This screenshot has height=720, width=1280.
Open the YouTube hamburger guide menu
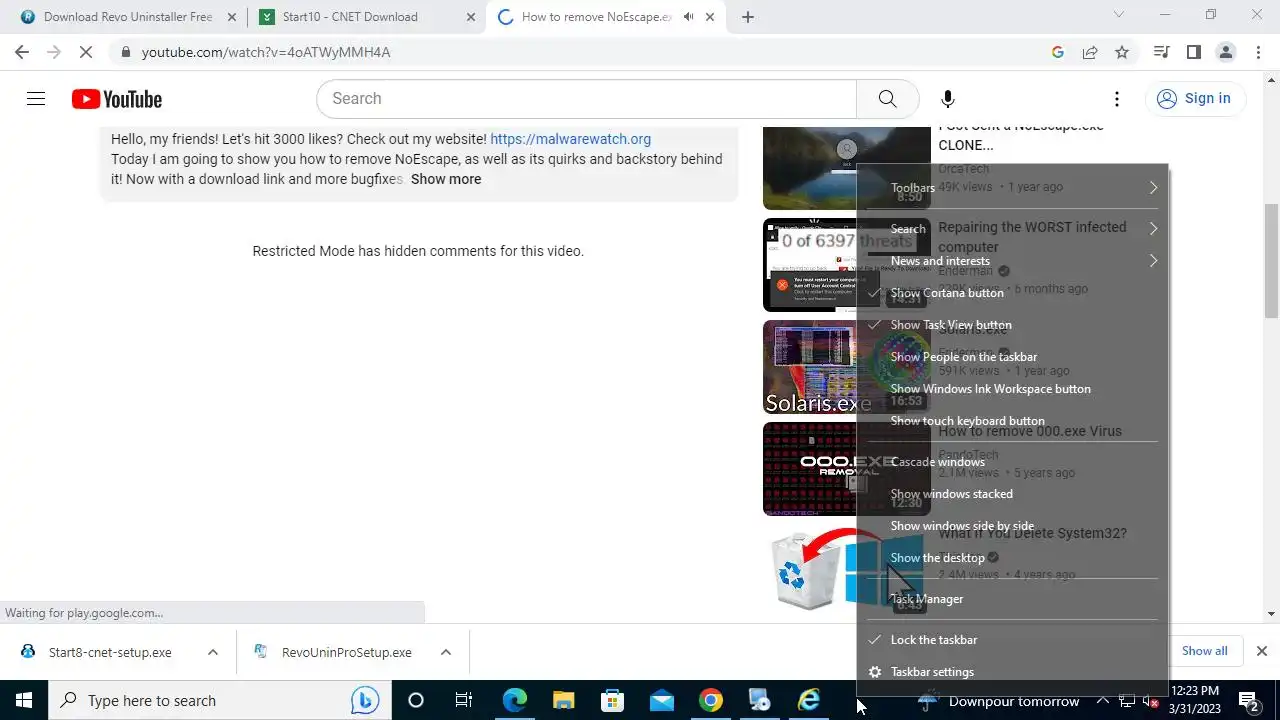(x=36, y=98)
